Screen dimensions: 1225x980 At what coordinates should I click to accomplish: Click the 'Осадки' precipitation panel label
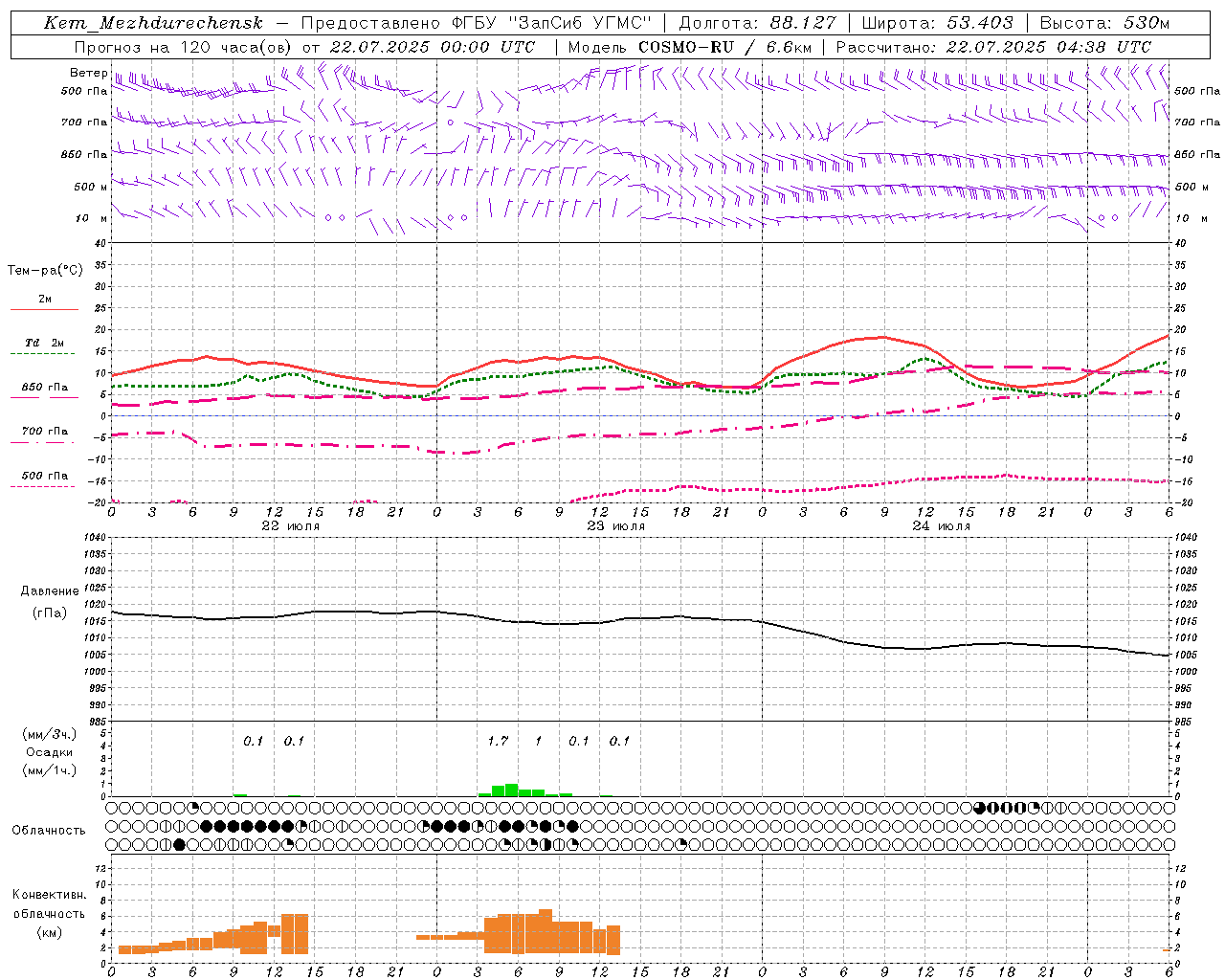[50, 752]
